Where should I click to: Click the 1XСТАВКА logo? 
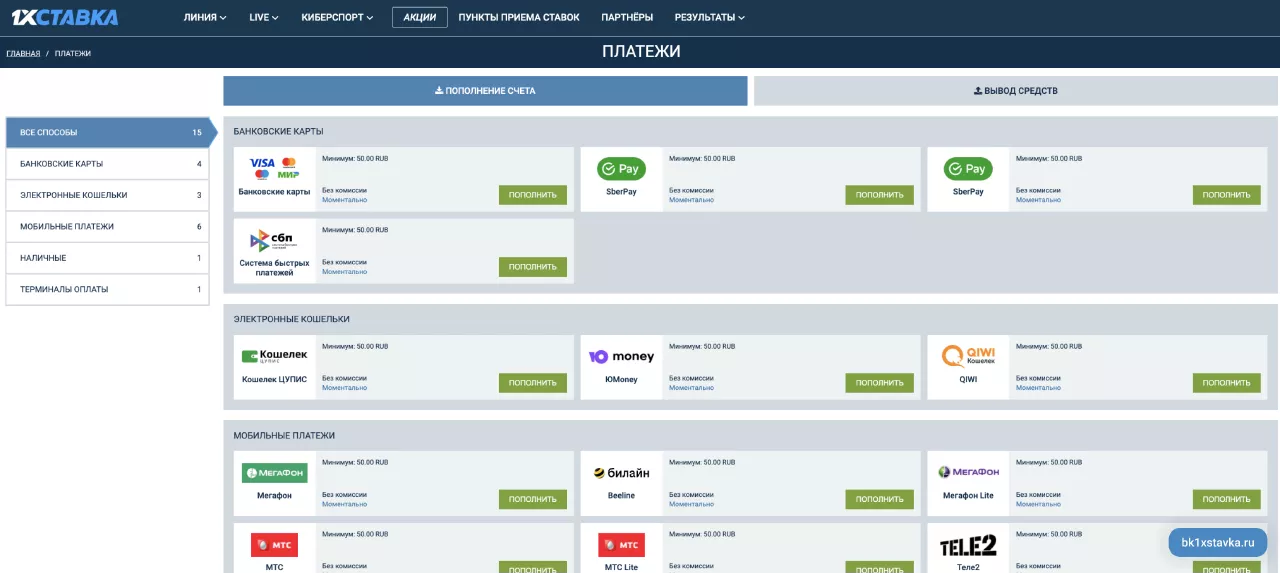tap(64, 17)
